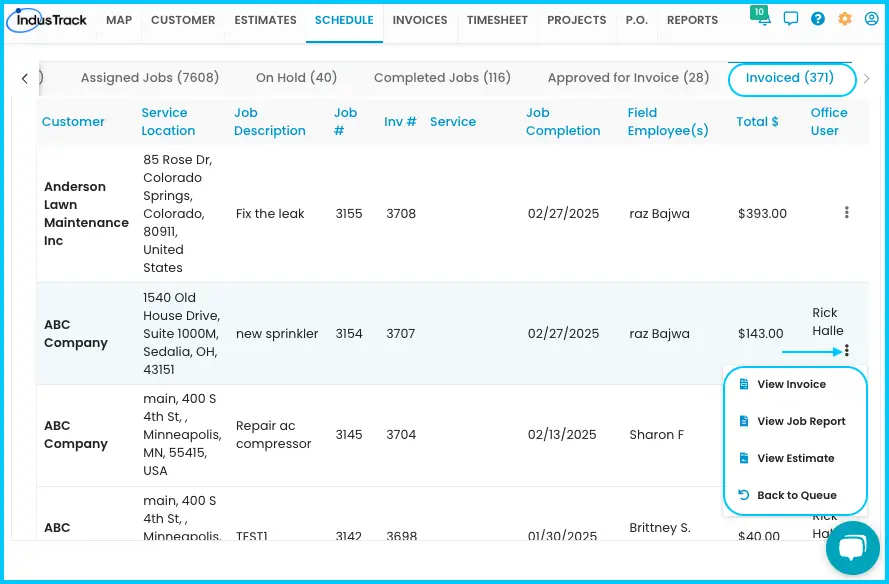Click the IndusTrack logo

point(46,20)
